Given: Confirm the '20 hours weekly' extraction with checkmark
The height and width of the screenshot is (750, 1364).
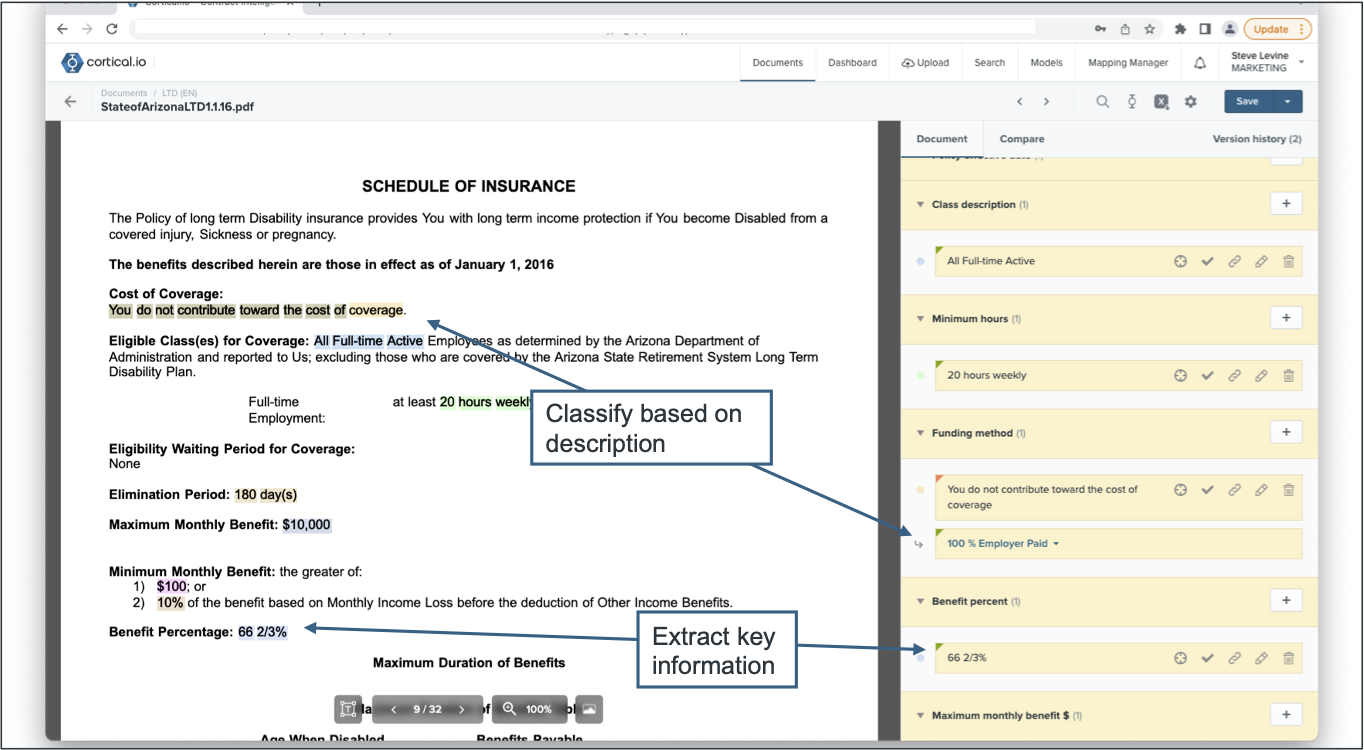Looking at the screenshot, I should 1207,375.
